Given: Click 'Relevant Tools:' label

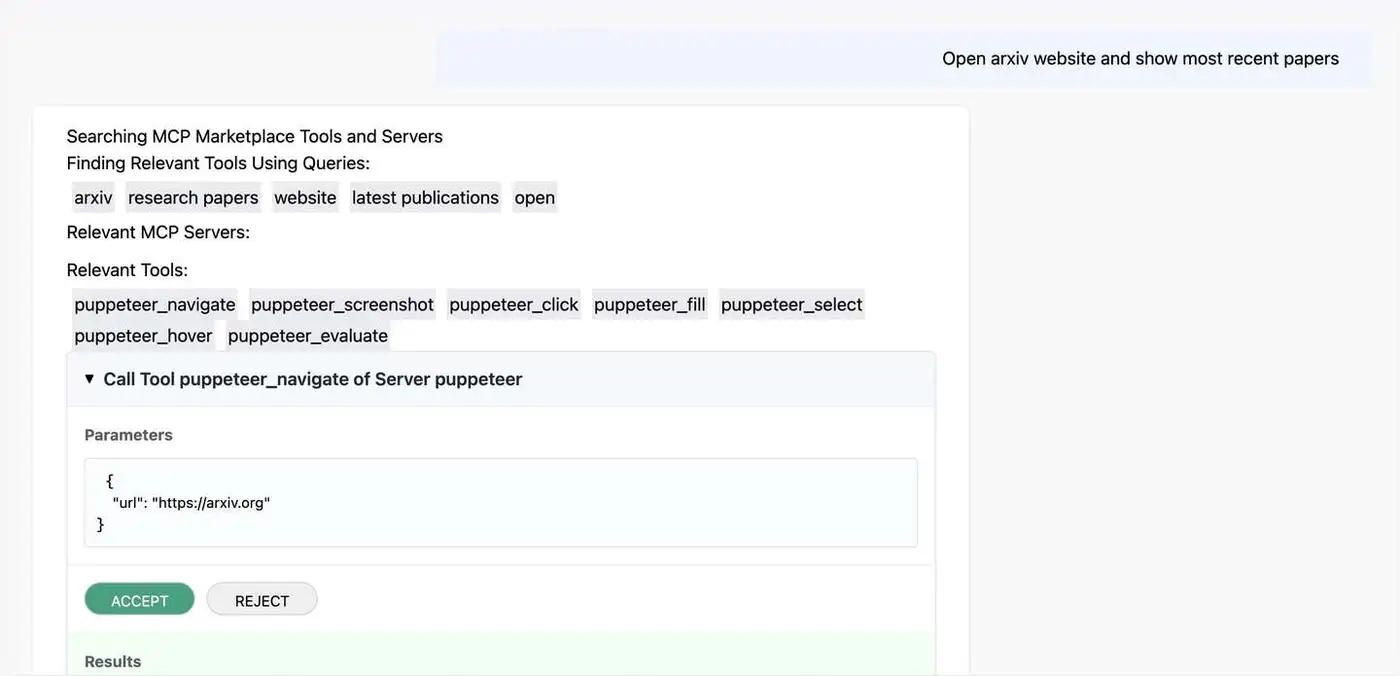Looking at the screenshot, I should [127, 270].
